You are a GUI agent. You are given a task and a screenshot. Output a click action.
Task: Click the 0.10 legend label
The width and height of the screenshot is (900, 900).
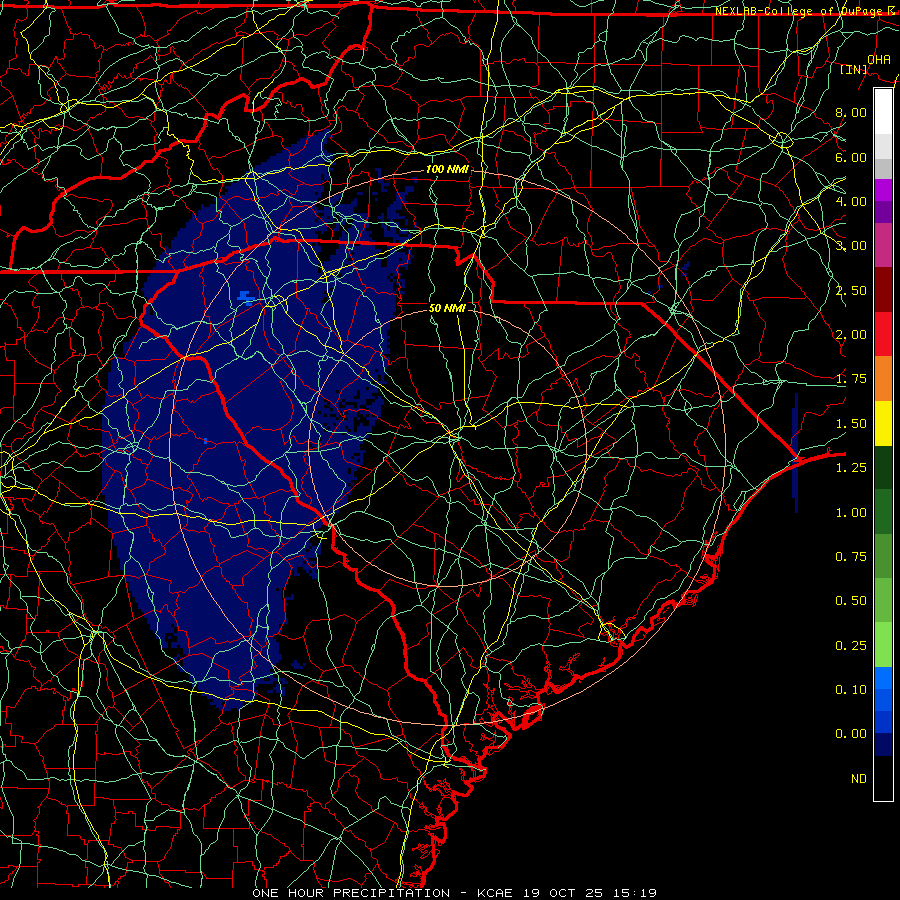click(x=851, y=690)
